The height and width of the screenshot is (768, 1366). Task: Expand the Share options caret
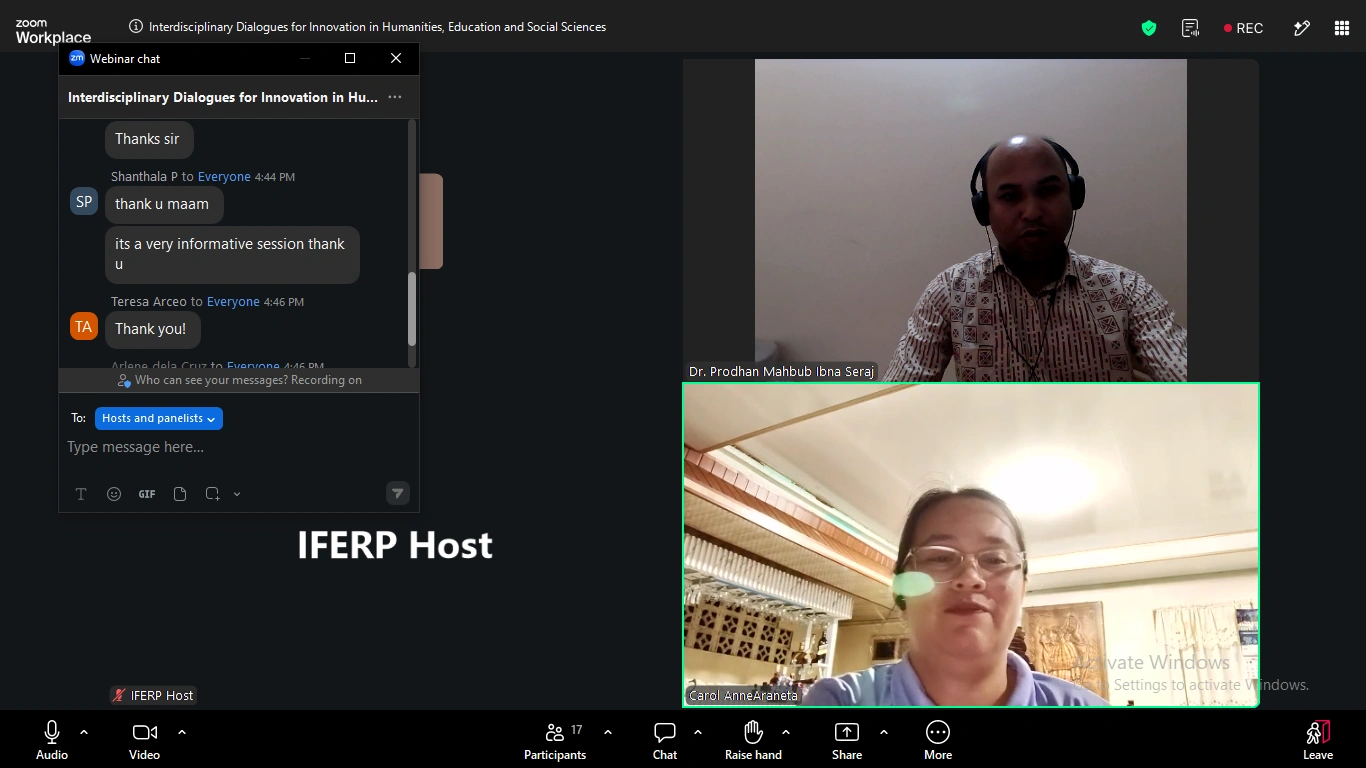pyautogui.click(x=884, y=732)
